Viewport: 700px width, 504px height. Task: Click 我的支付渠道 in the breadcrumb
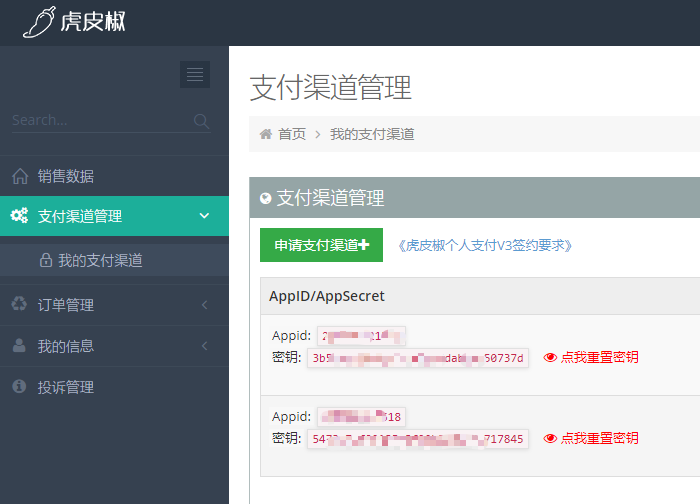pos(372,134)
